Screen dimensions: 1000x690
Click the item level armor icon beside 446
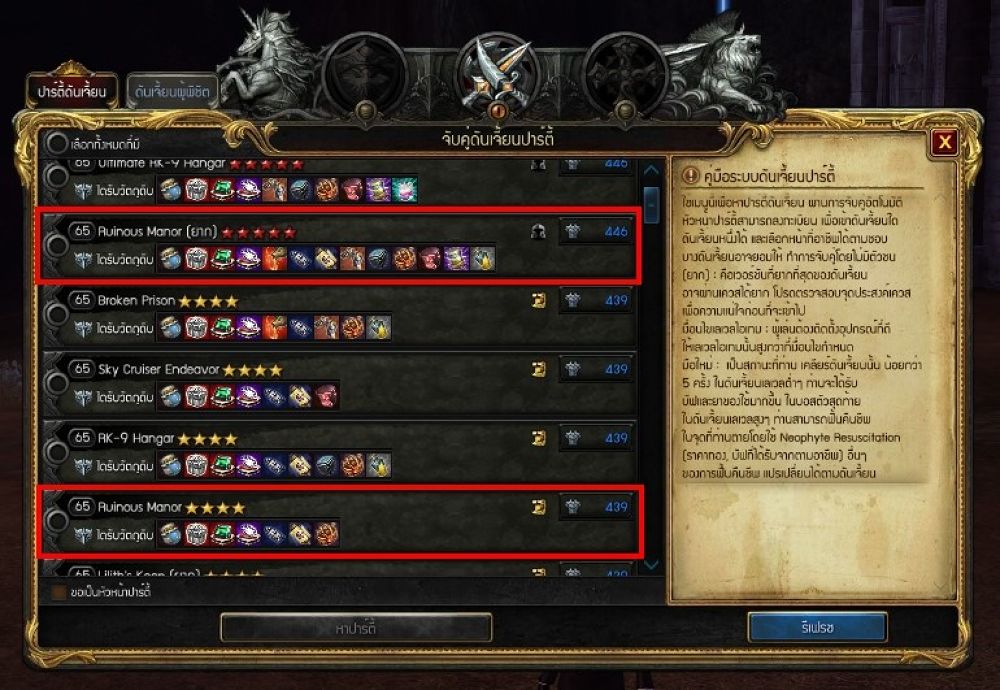573,231
